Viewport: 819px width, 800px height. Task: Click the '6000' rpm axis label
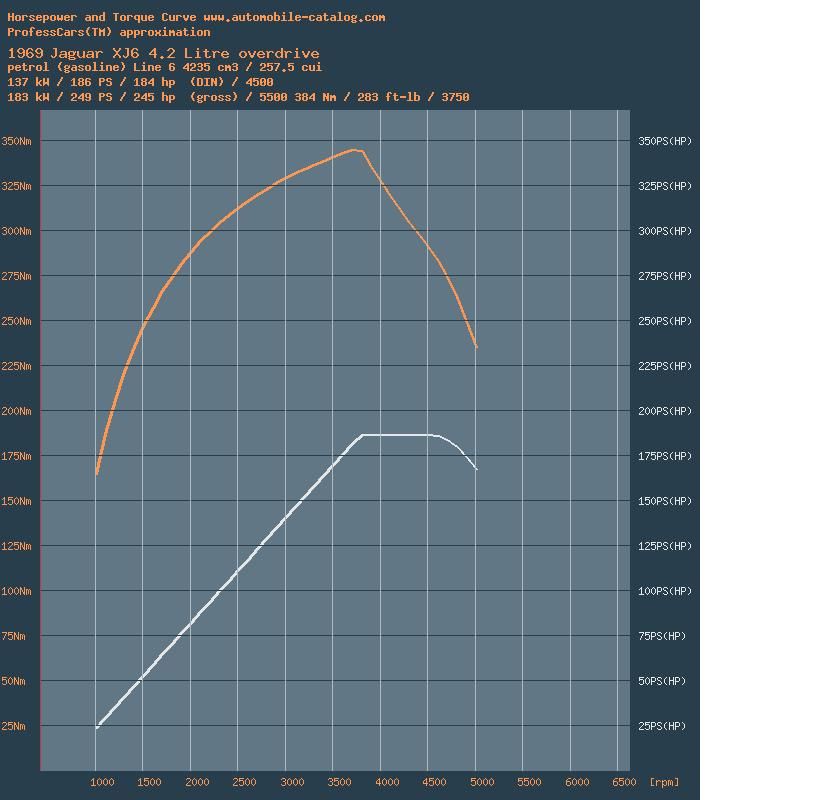click(x=577, y=782)
